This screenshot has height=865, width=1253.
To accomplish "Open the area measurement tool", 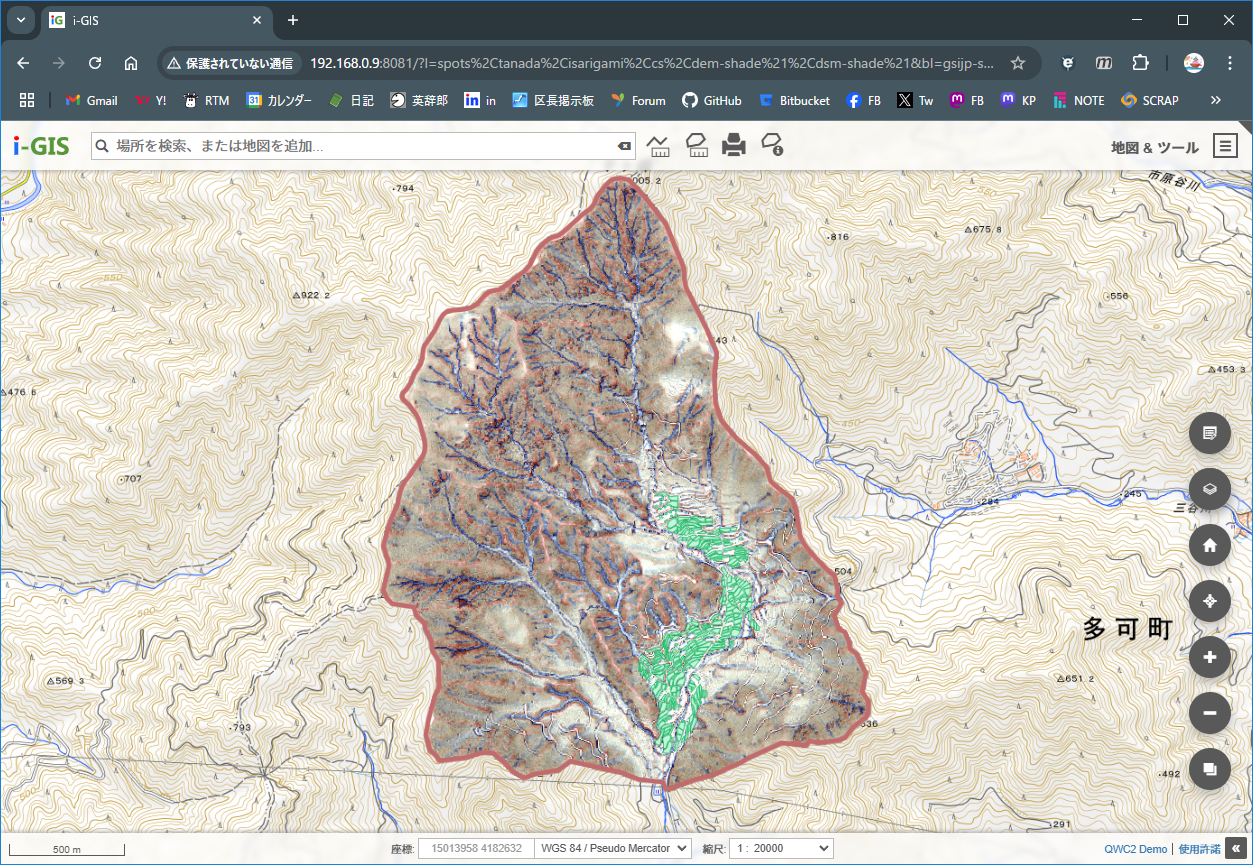I will click(x=697, y=146).
